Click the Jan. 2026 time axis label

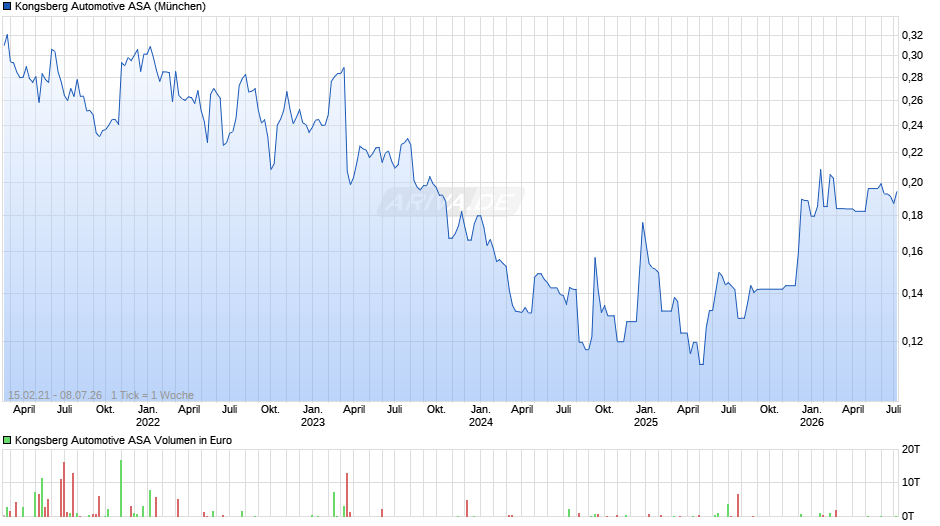pyautogui.click(x=812, y=416)
